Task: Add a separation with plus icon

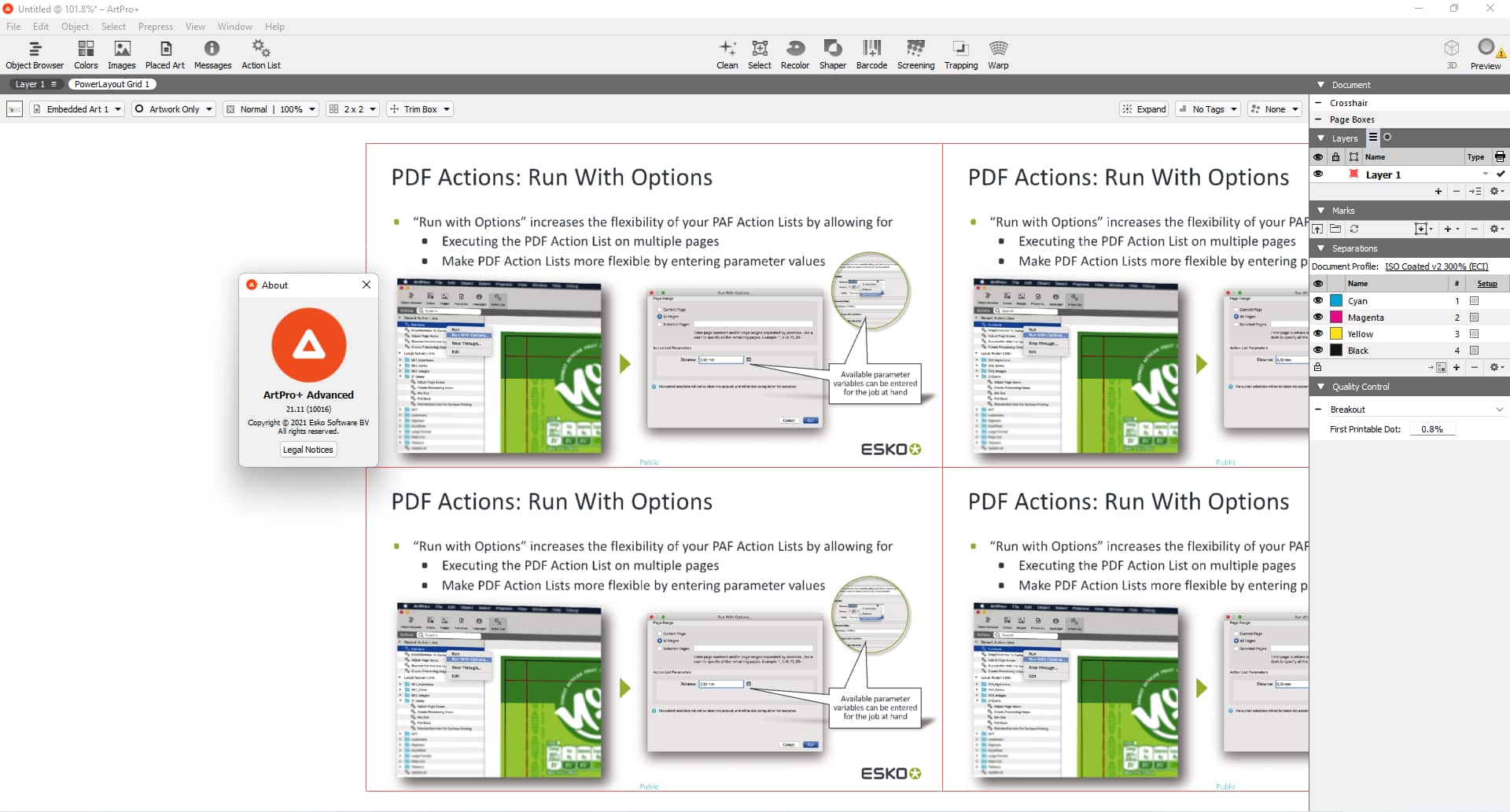Action: click(1457, 367)
